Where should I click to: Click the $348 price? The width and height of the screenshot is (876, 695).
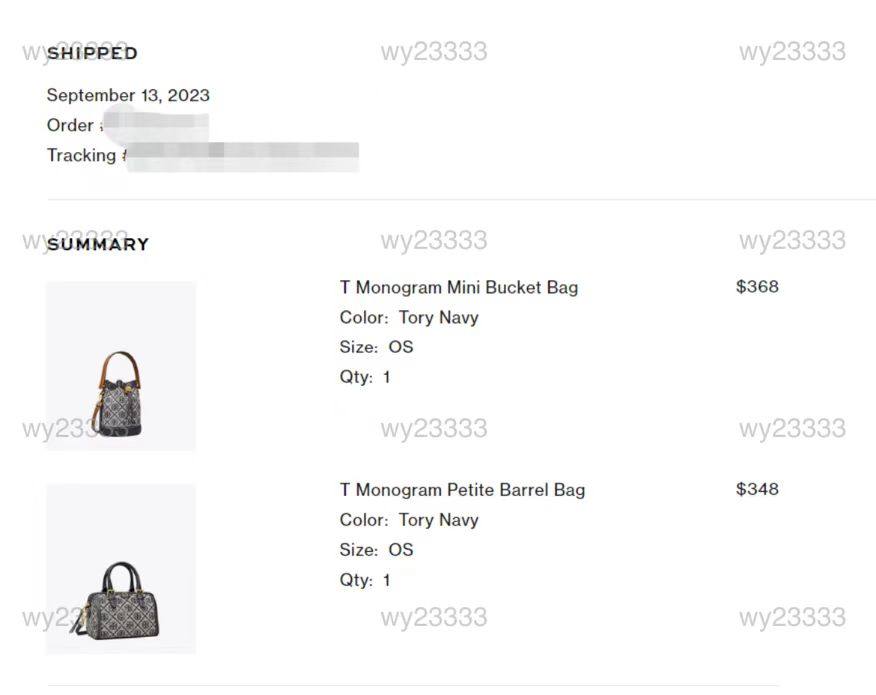(757, 489)
